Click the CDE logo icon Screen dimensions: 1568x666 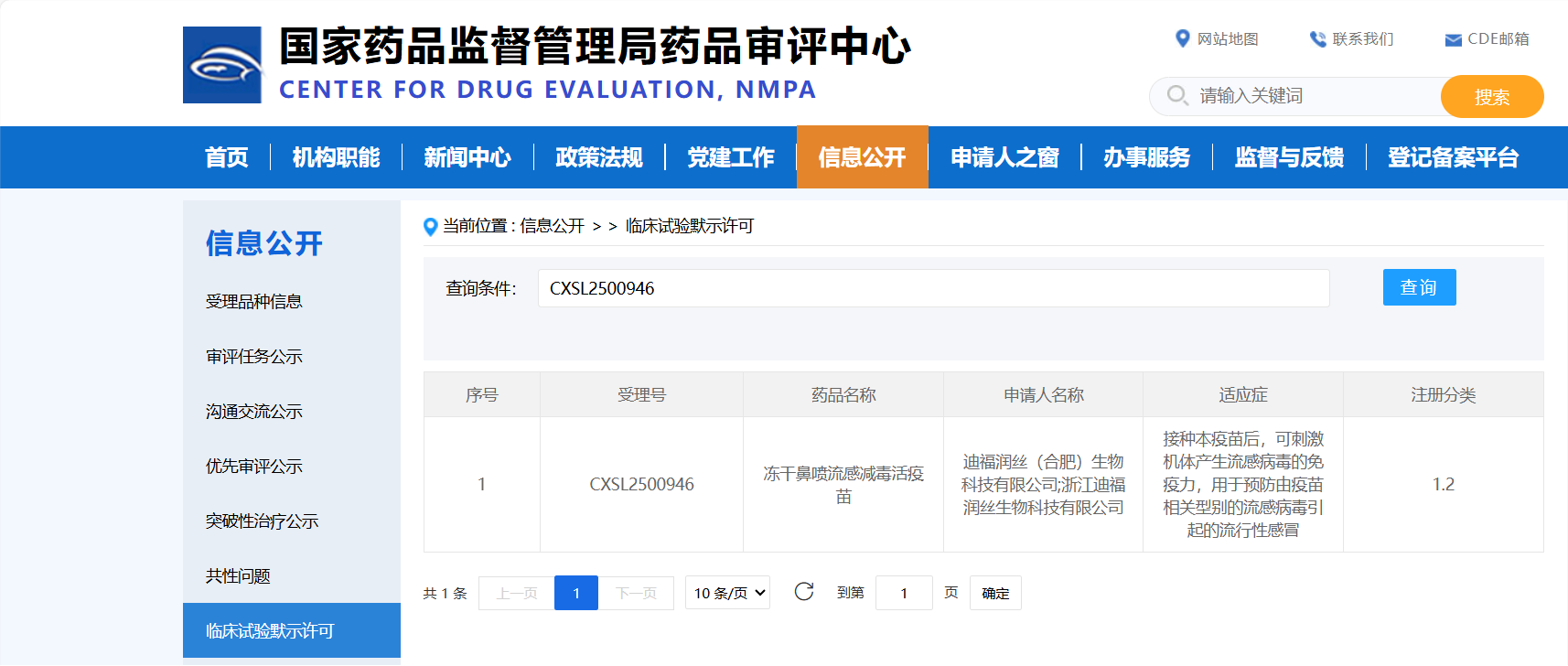coord(222,65)
